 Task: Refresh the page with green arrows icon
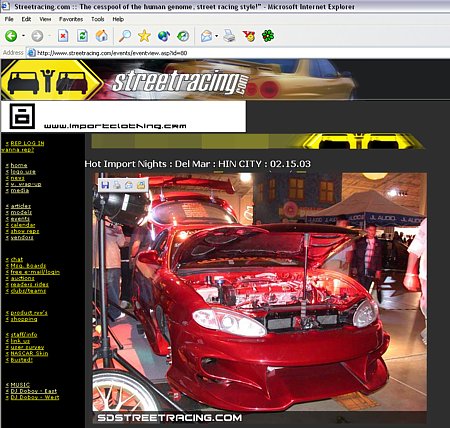click(82, 36)
